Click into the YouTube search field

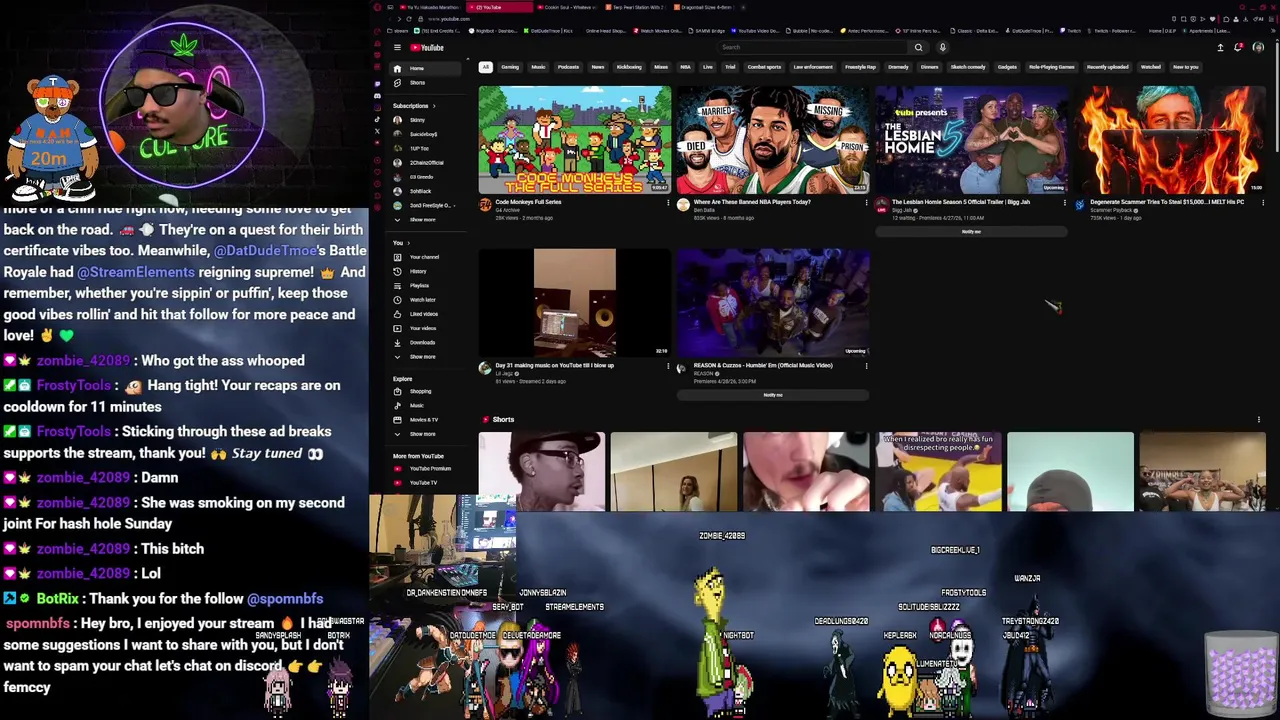pos(812,47)
